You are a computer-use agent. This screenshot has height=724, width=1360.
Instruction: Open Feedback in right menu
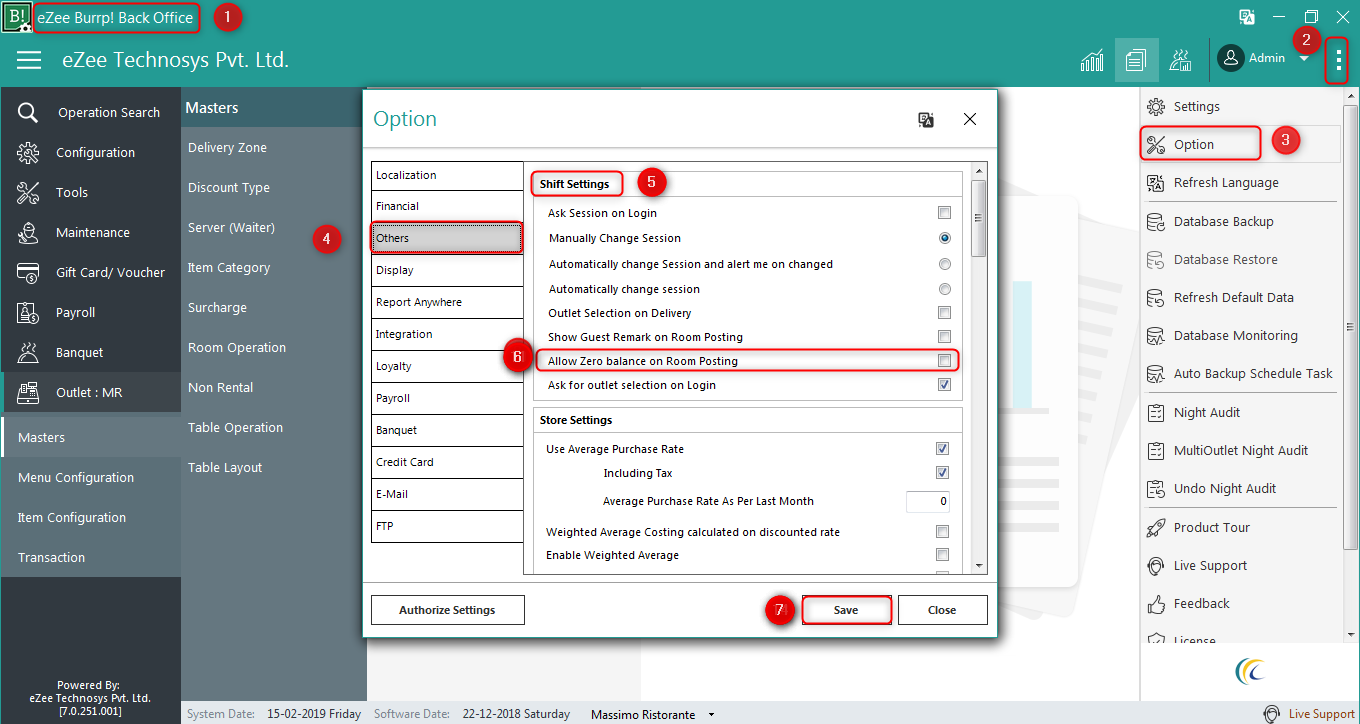[x=1240, y=603]
